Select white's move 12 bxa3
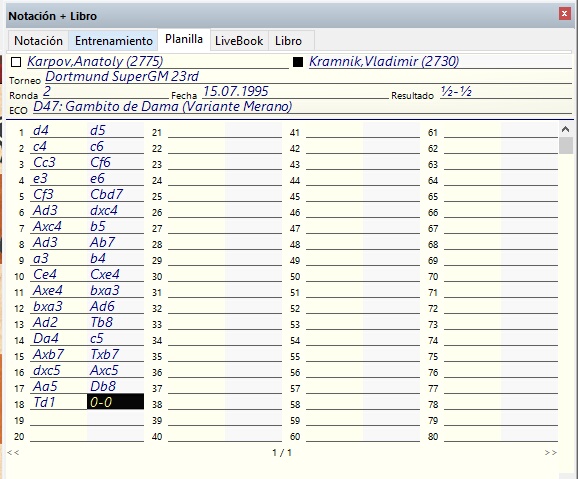578x479 pixels. [48, 306]
